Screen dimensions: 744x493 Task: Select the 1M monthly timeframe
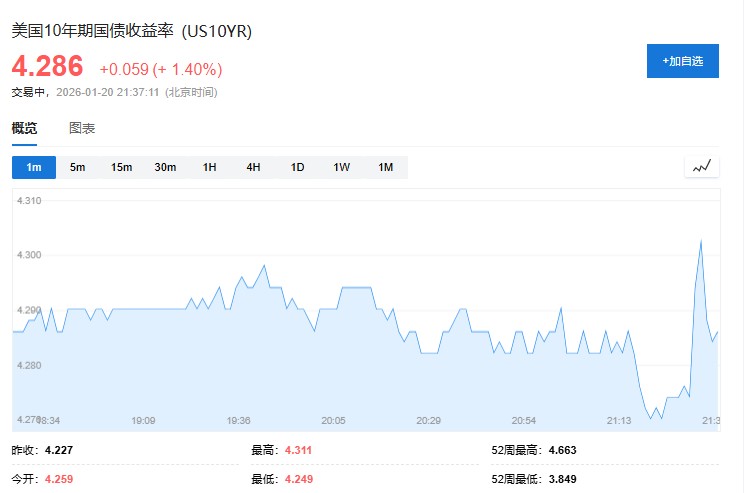[x=386, y=167]
